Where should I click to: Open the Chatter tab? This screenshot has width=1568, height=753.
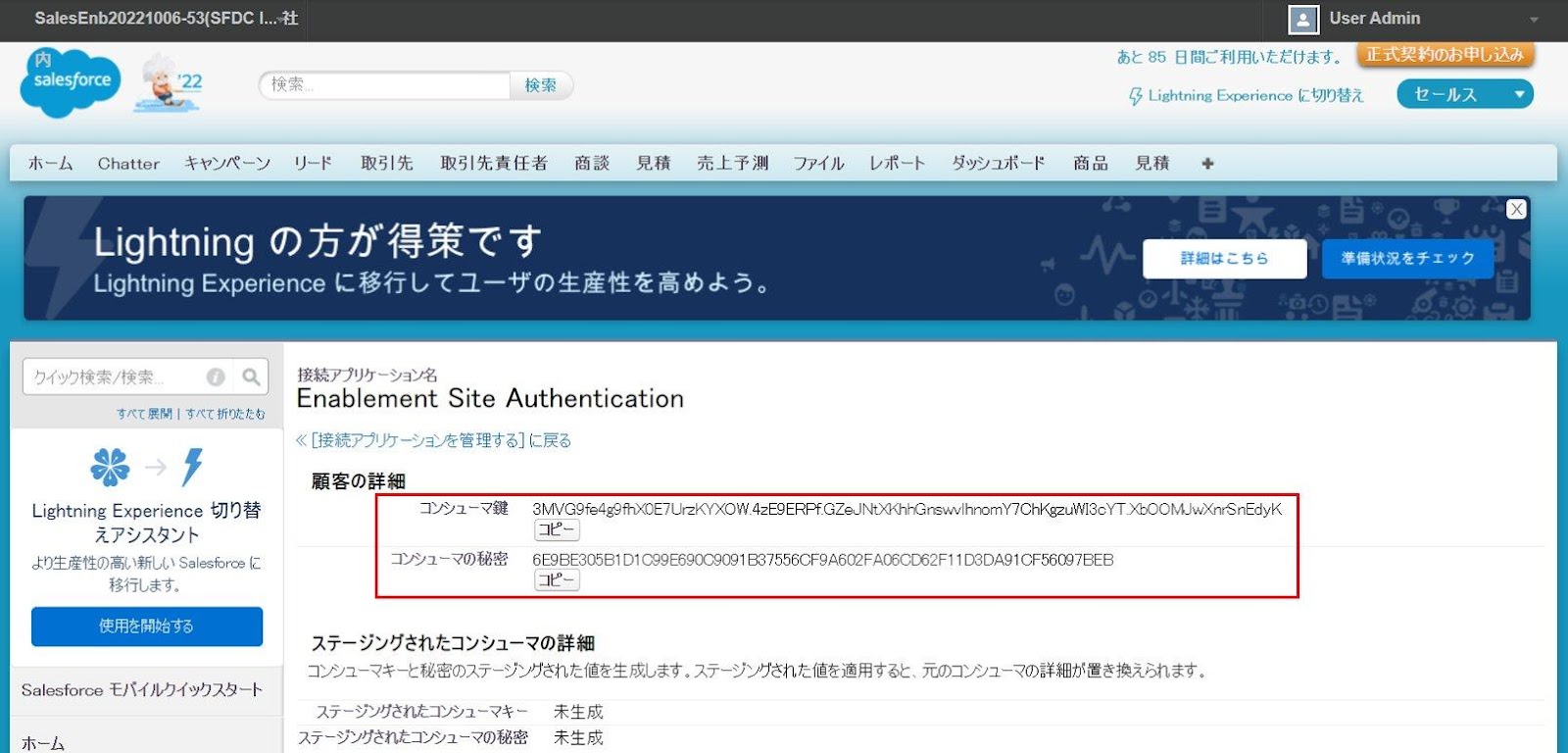tap(128, 164)
